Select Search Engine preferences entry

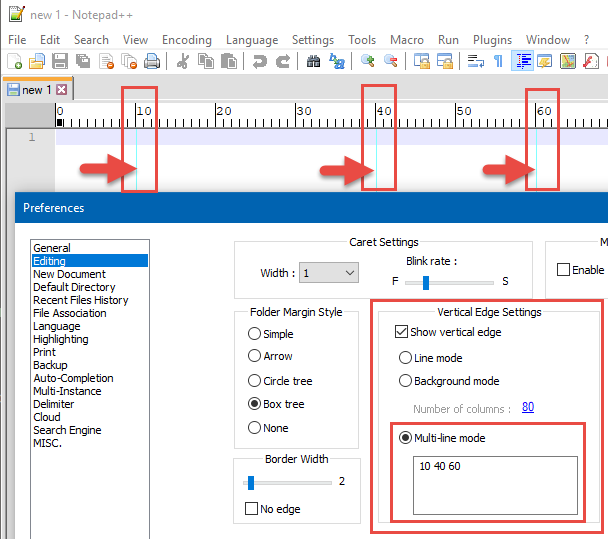pyautogui.click(x=90, y=430)
